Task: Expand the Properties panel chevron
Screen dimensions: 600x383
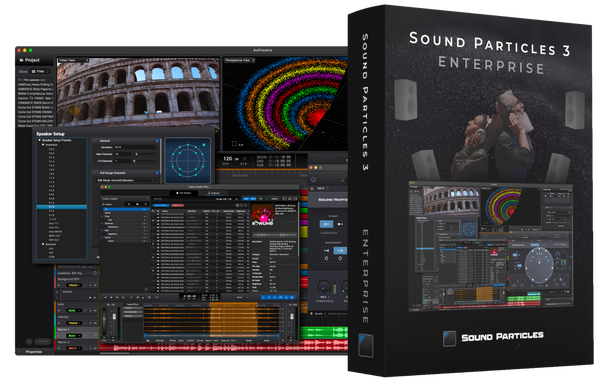Action: pos(20,351)
